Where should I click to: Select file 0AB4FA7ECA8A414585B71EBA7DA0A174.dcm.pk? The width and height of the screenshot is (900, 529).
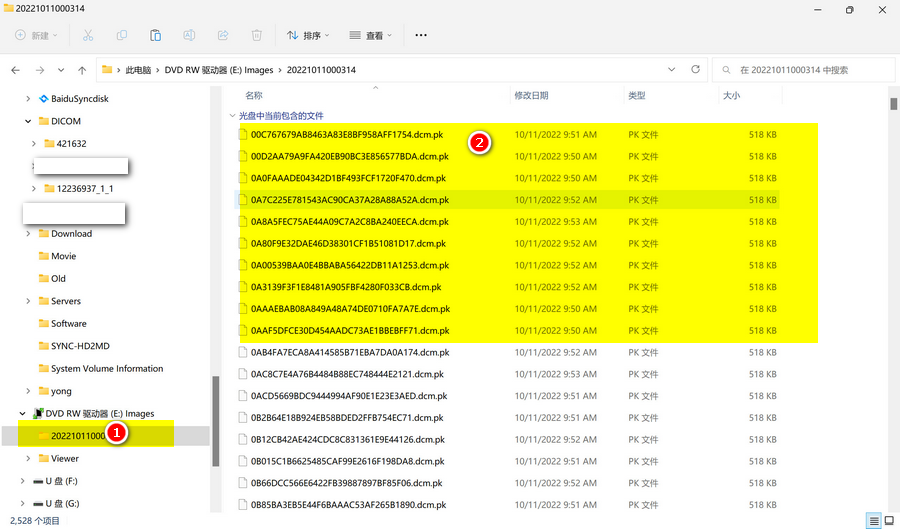click(x=350, y=352)
